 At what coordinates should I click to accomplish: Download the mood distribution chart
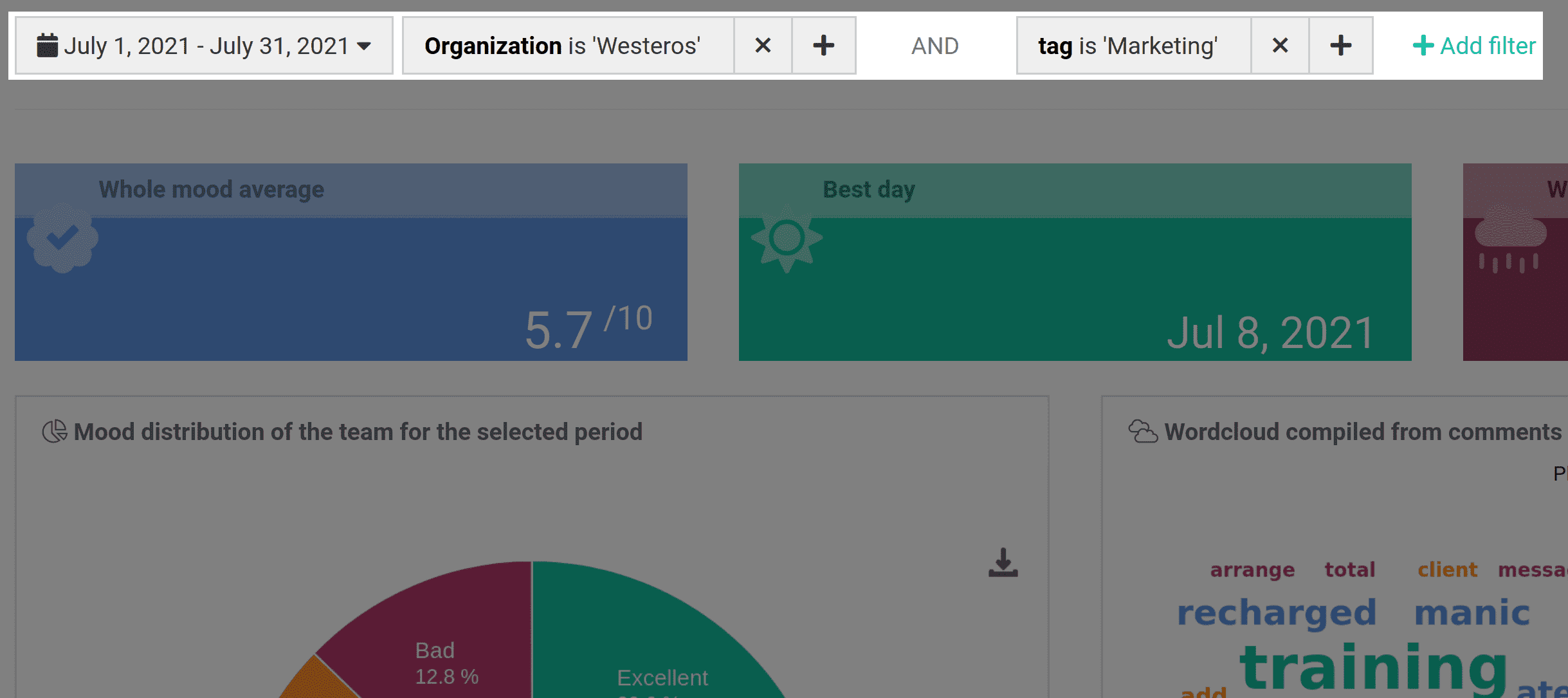[1003, 563]
